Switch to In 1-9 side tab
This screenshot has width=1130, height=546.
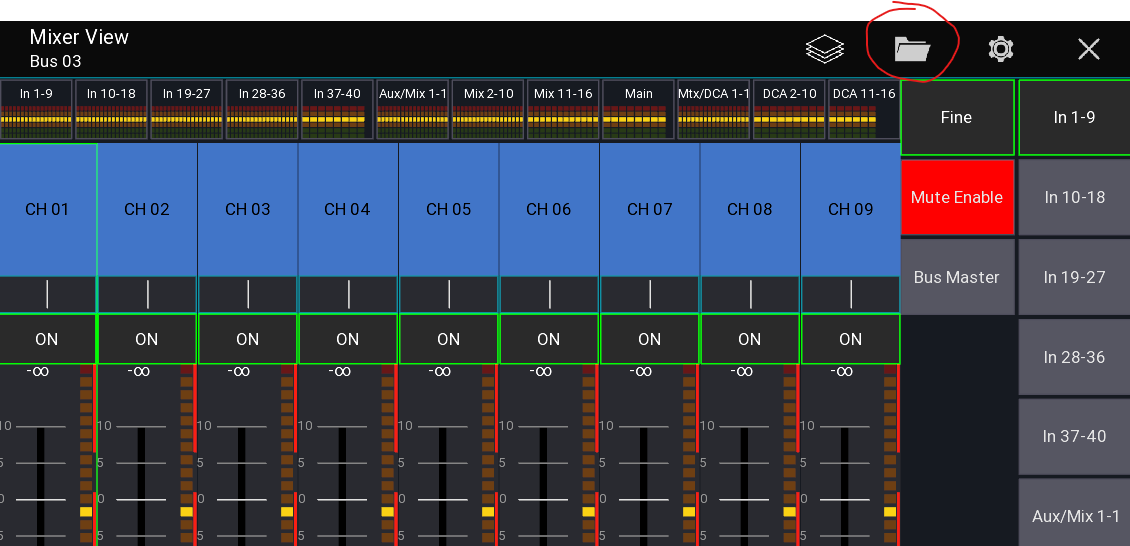(1075, 117)
